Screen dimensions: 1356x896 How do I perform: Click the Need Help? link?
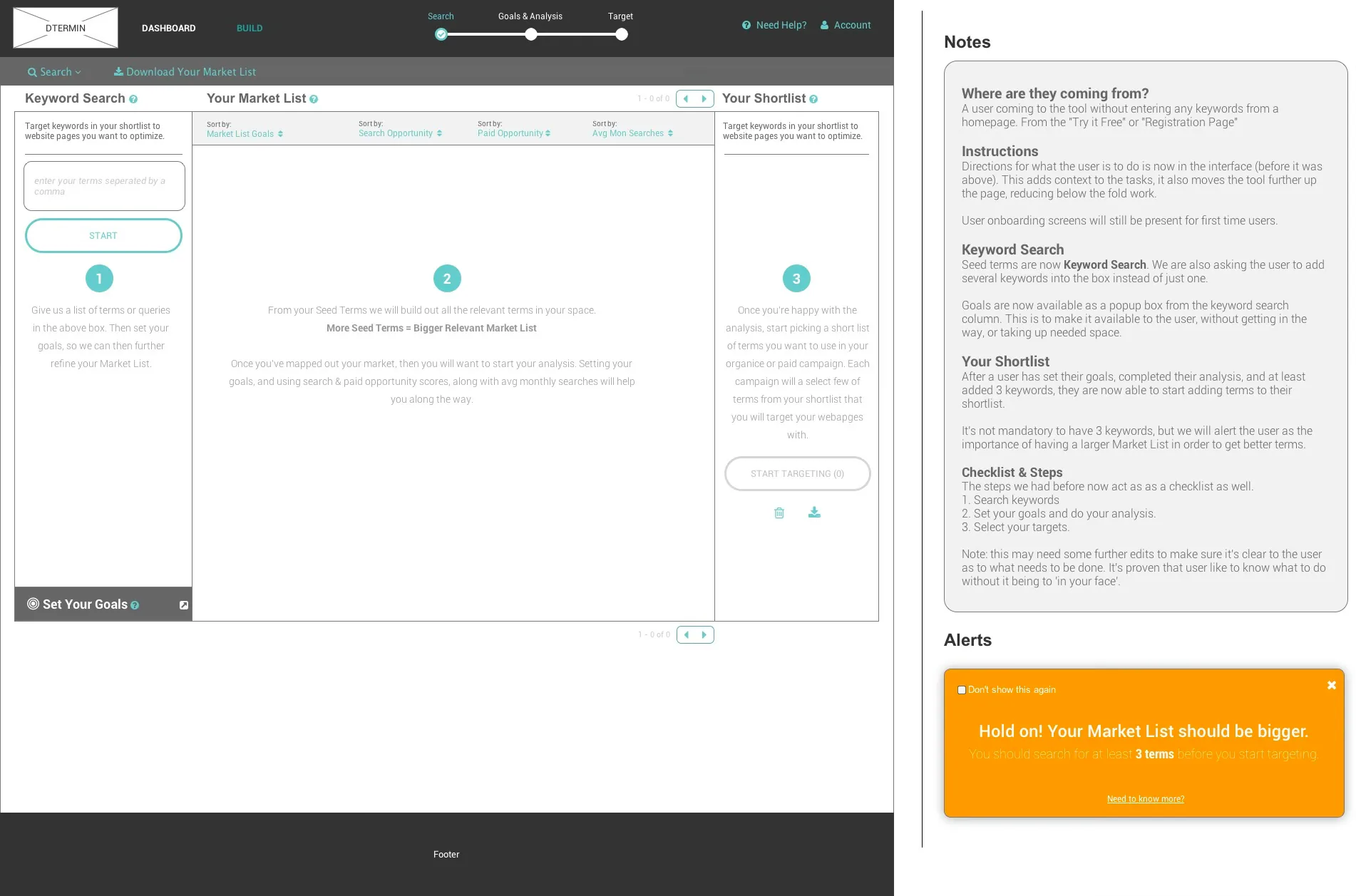tap(781, 25)
